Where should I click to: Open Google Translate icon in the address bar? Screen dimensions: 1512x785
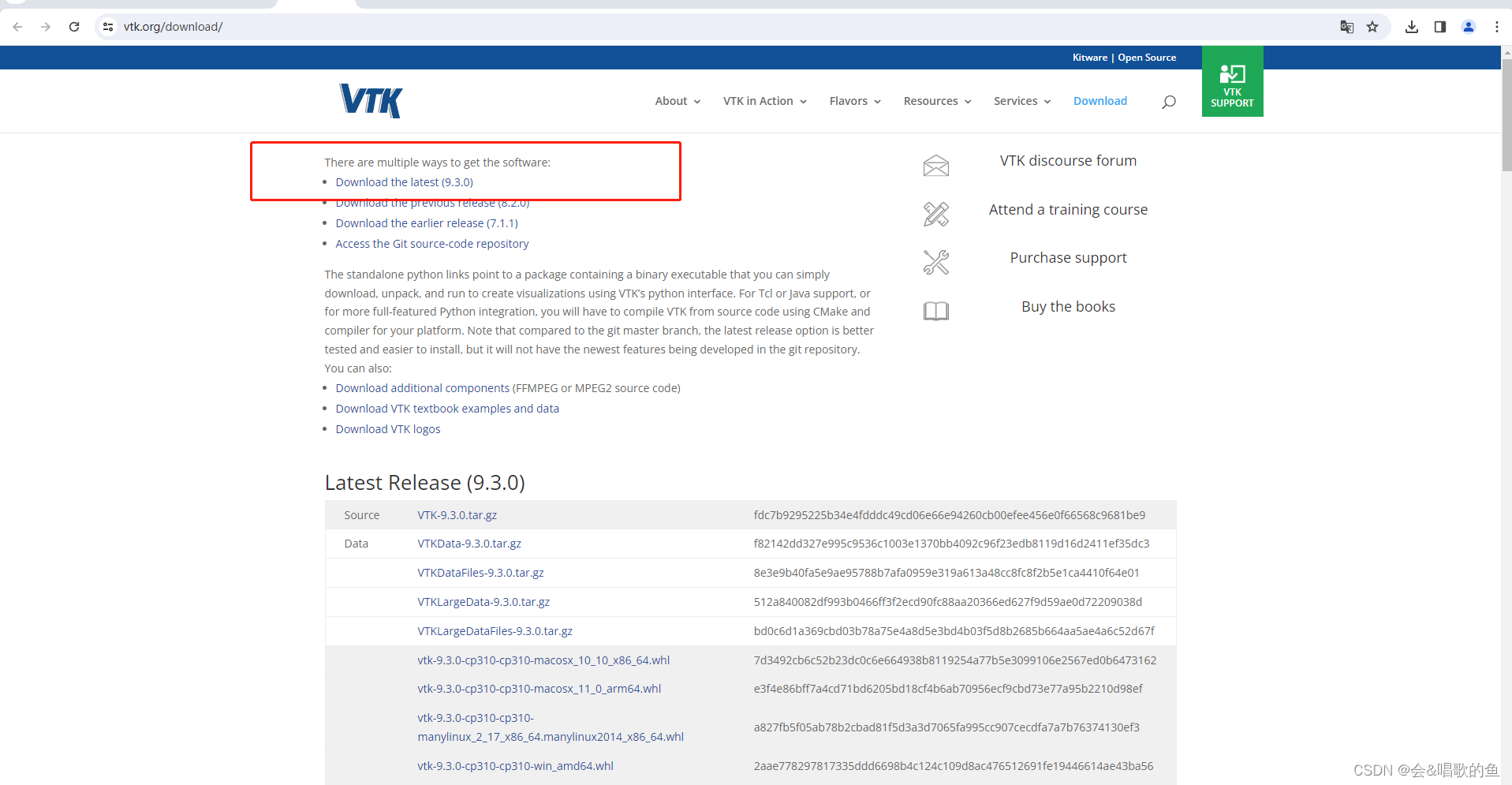[x=1346, y=26]
